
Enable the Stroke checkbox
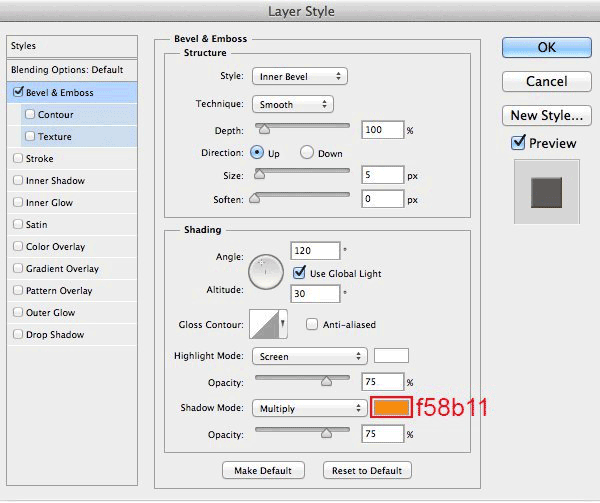pos(18,158)
